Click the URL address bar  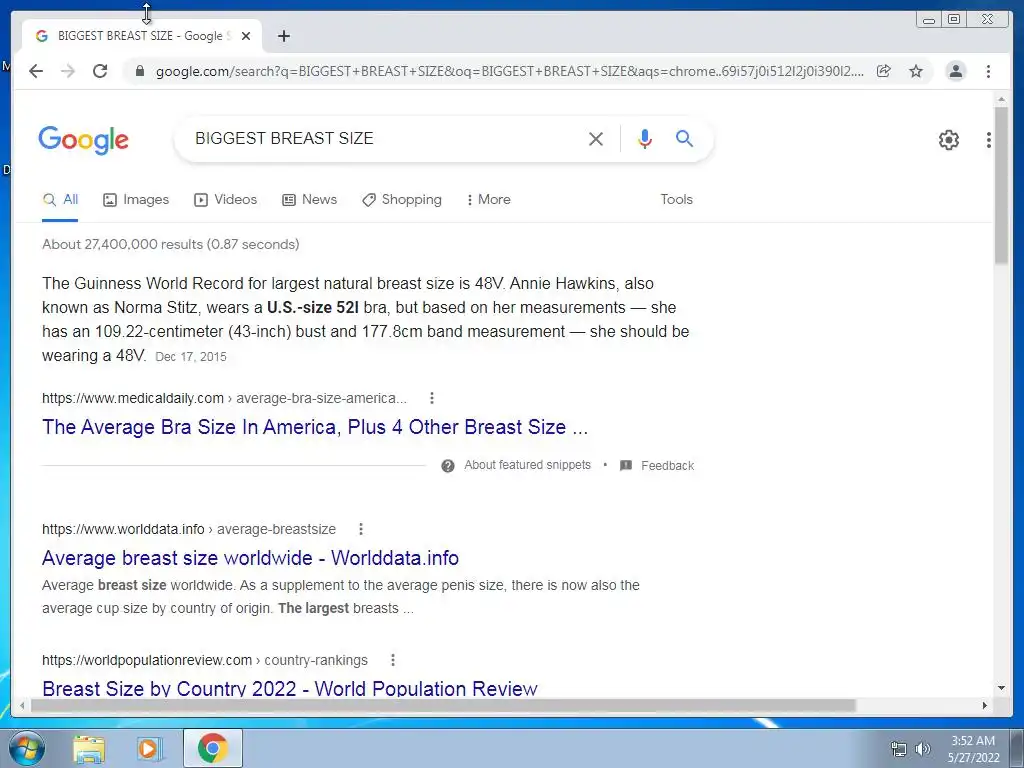[x=509, y=71]
